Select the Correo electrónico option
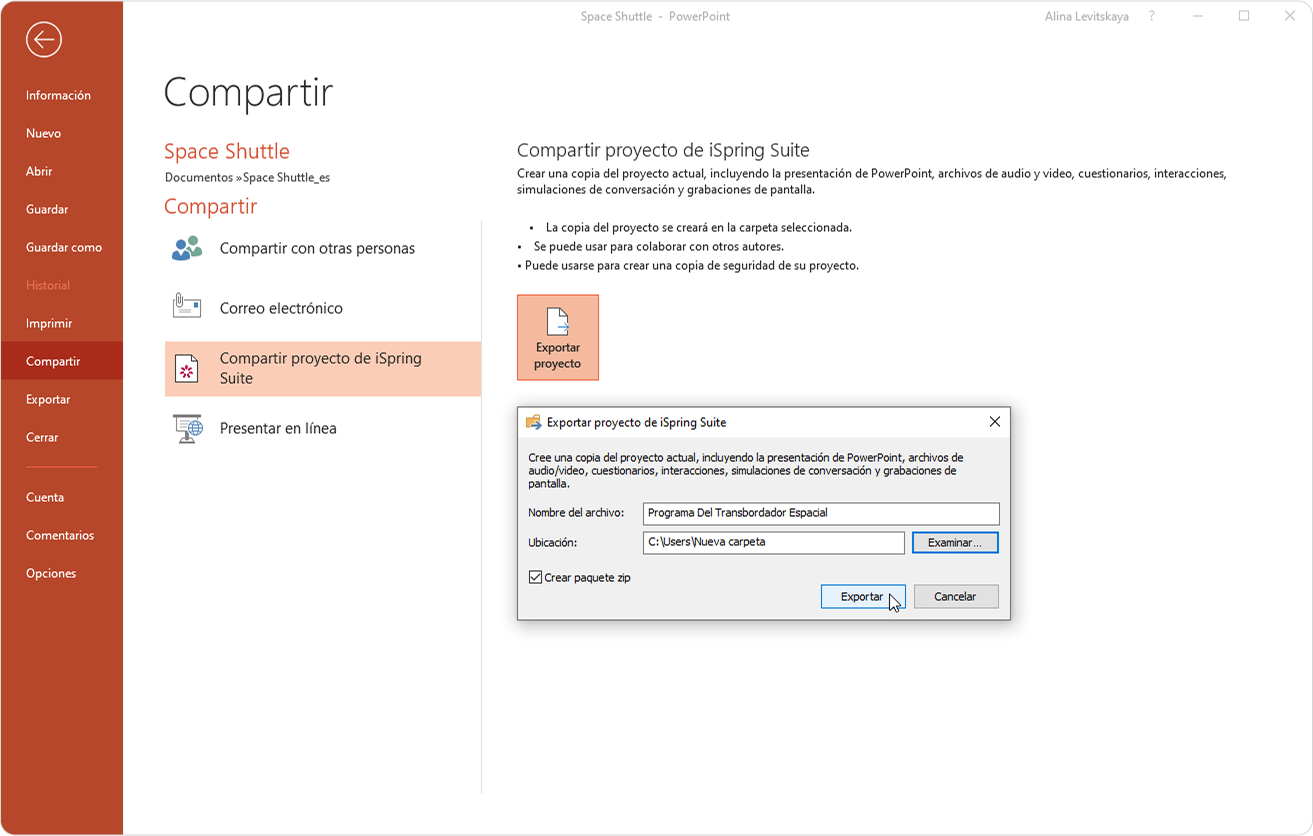Screen dimensions: 1313x836 tap(323, 308)
